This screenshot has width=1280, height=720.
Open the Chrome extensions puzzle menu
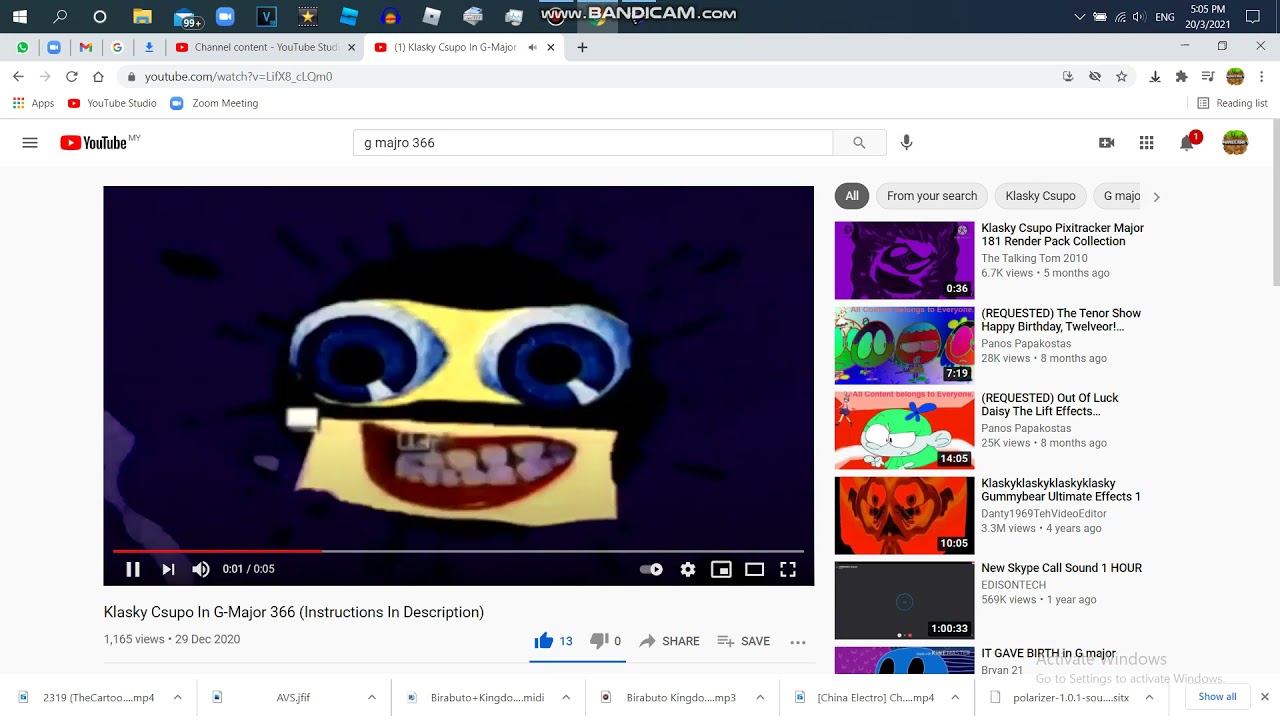pos(1181,76)
